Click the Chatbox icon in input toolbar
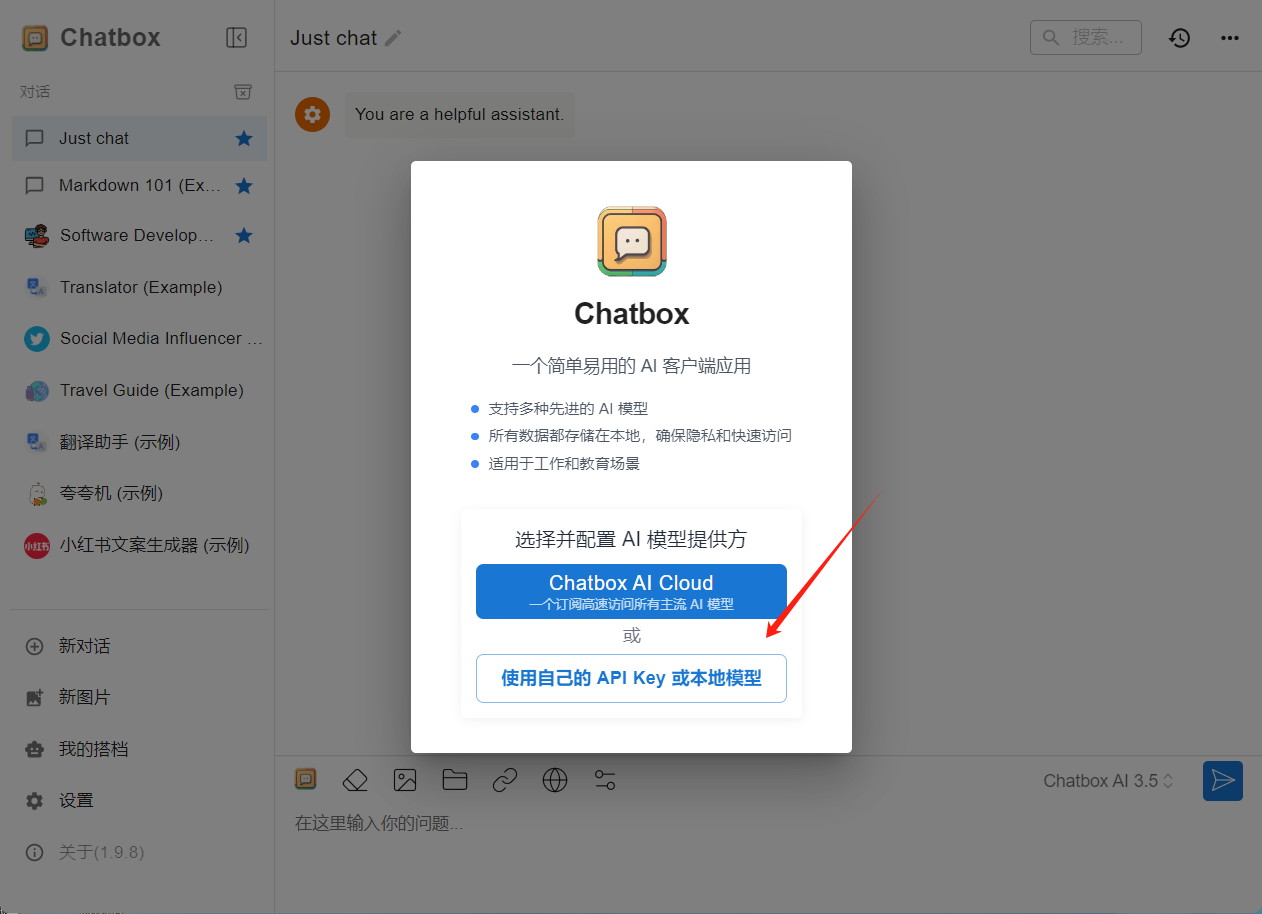 coord(306,779)
